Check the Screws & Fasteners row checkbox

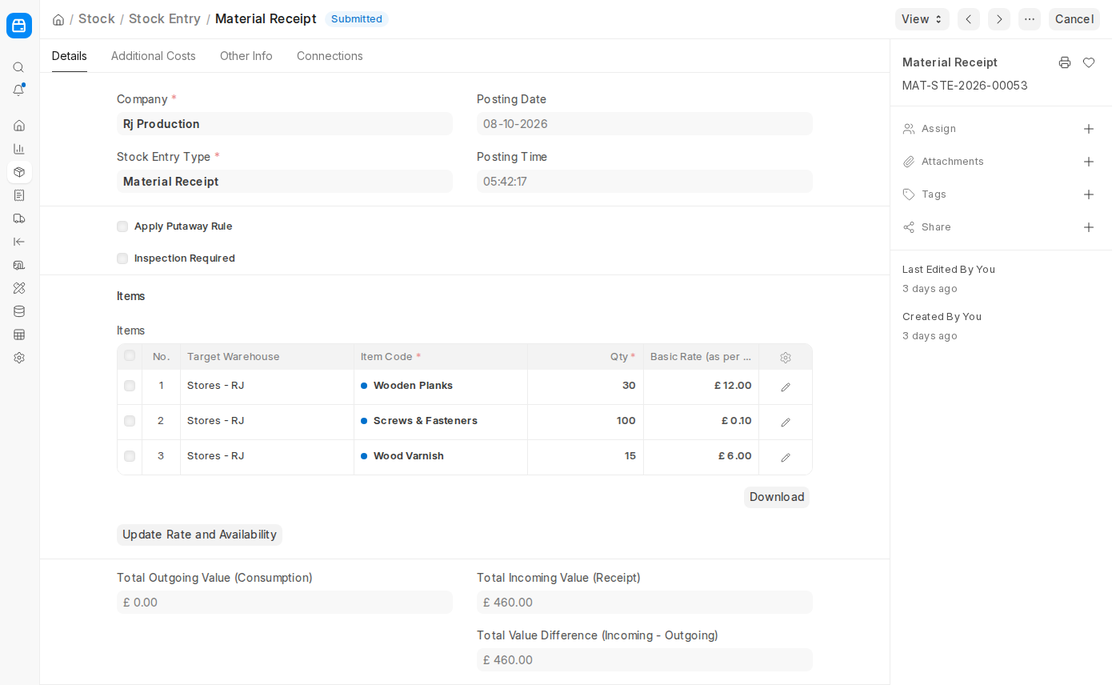click(129, 421)
